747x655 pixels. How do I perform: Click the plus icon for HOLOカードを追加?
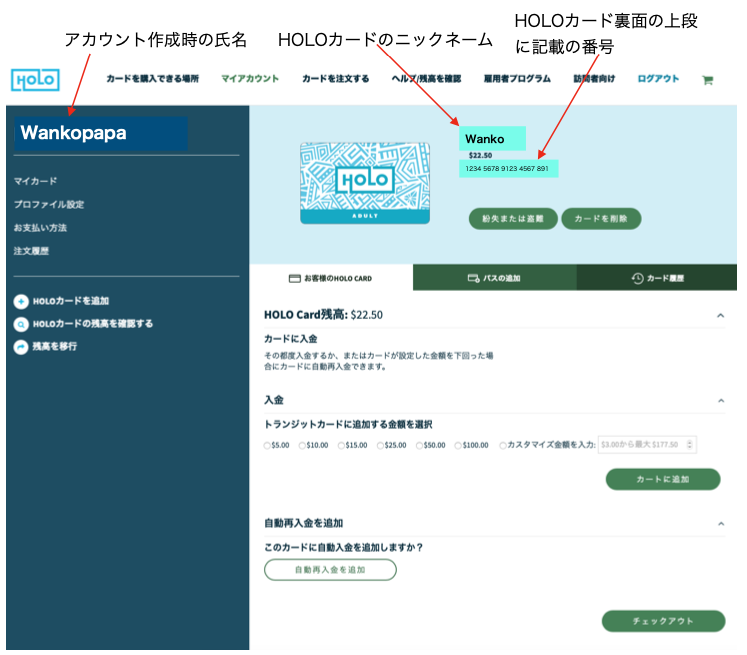[x=21, y=302]
